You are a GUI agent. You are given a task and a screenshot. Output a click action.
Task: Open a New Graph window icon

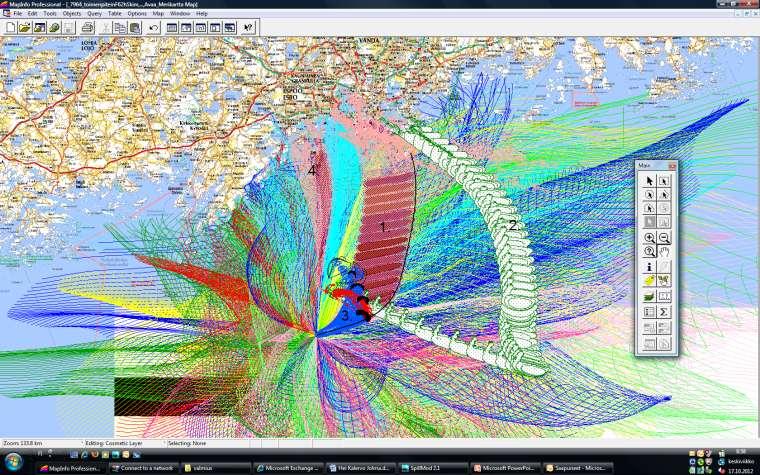click(x=201, y=27)
